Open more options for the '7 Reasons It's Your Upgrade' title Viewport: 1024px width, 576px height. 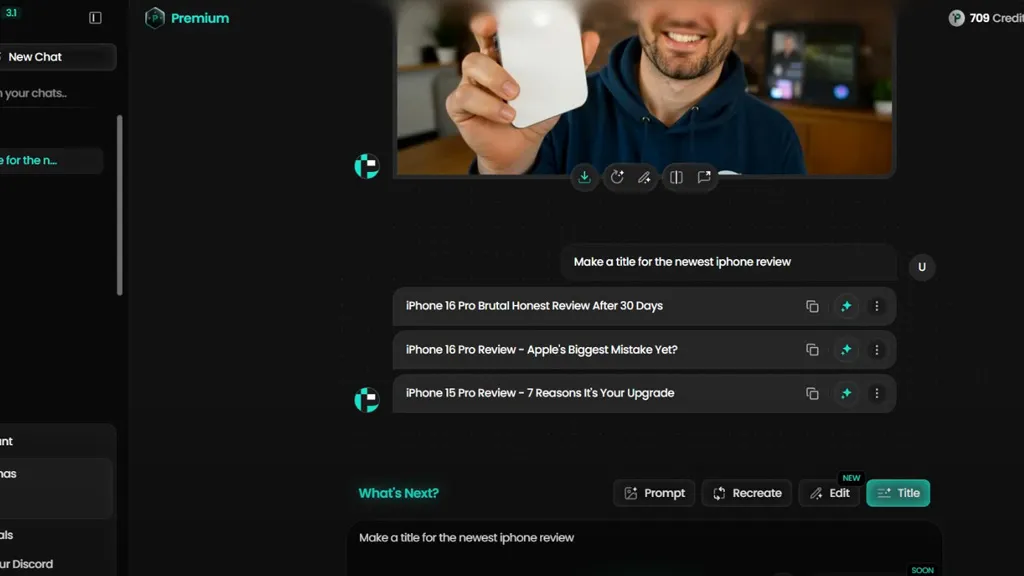coord(876,393)
